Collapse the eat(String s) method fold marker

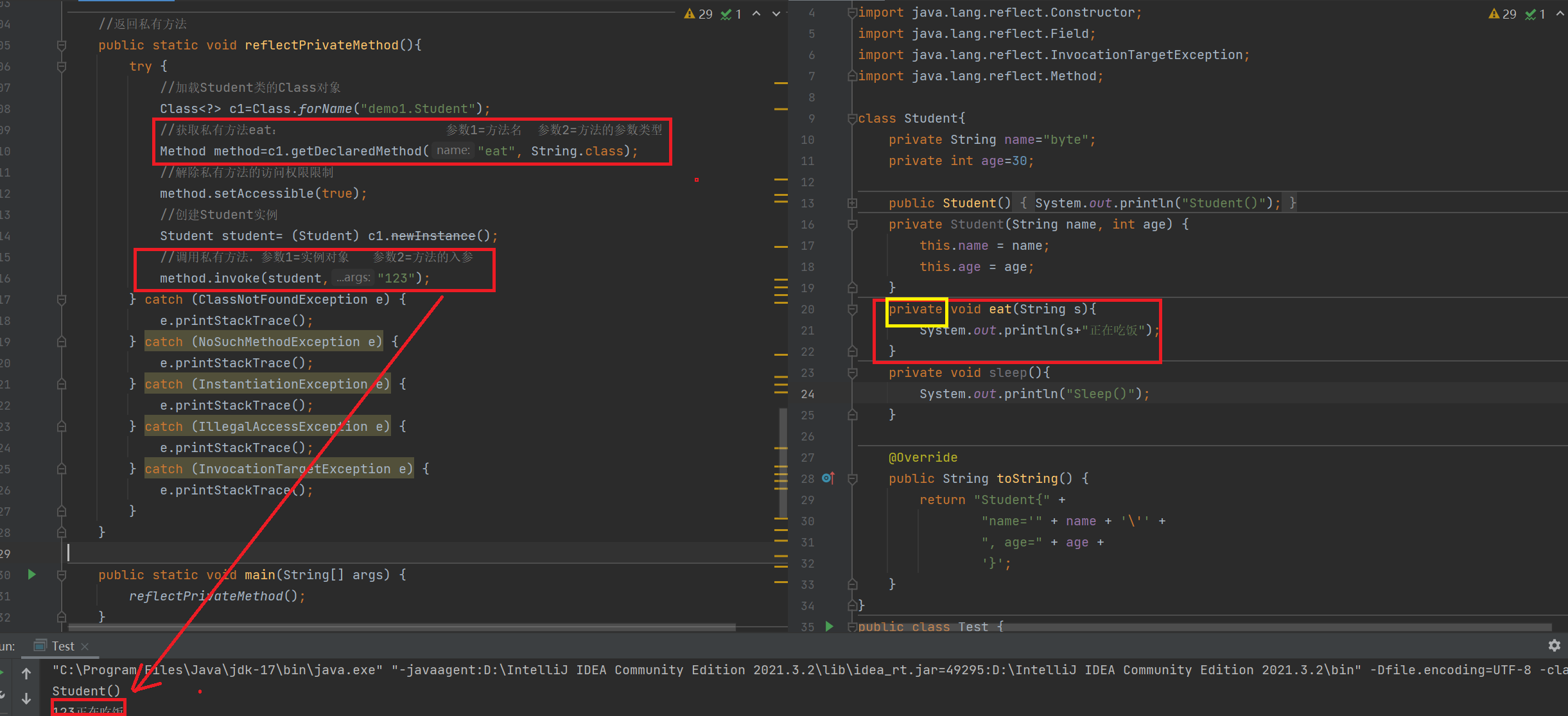(x=852, y=310)
